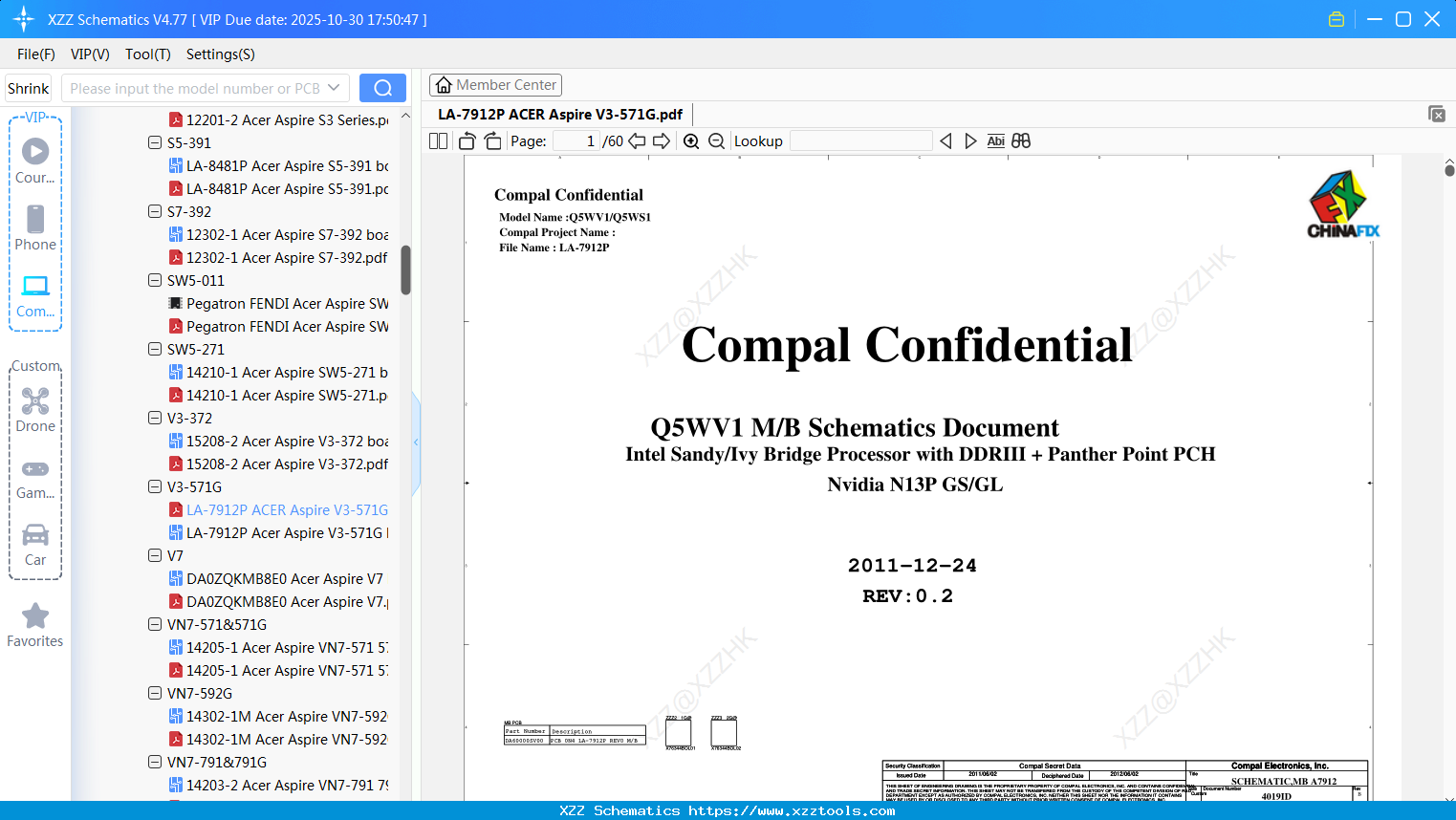Open the Tool(T) menu
1456x820 pixels.
tap(148, 54)
